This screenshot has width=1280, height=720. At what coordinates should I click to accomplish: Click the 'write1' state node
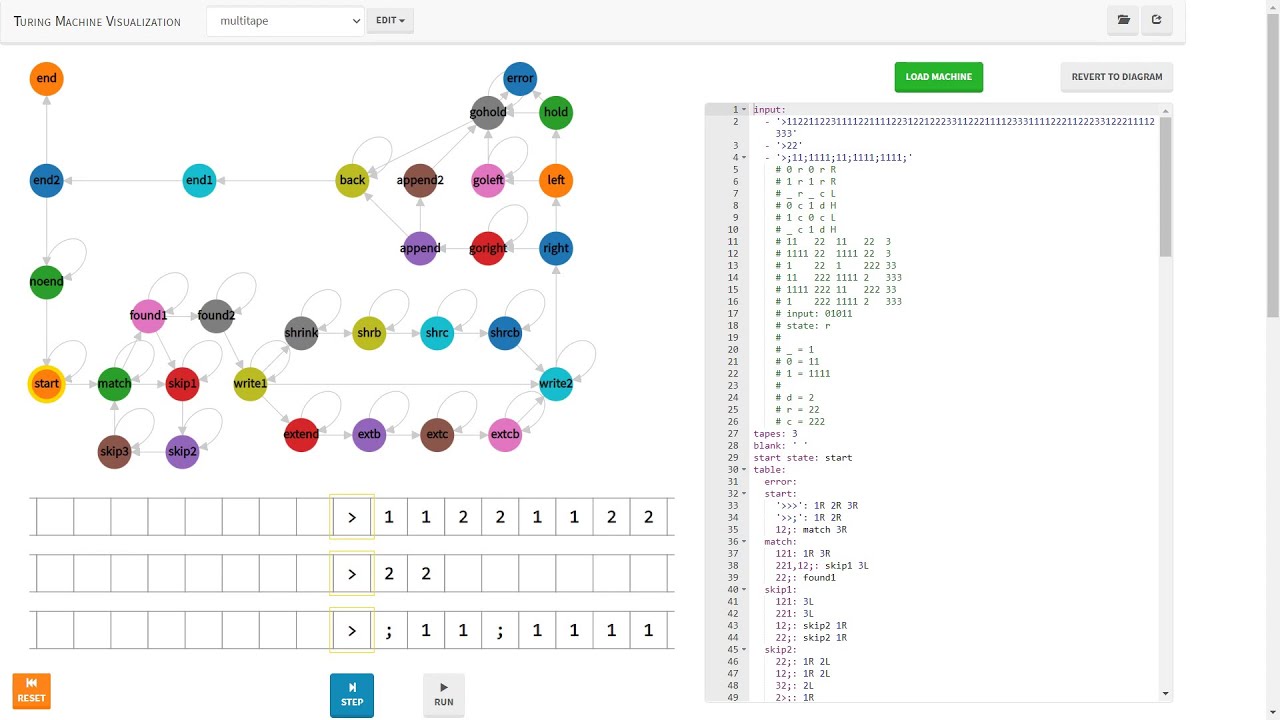click(250, 384)
